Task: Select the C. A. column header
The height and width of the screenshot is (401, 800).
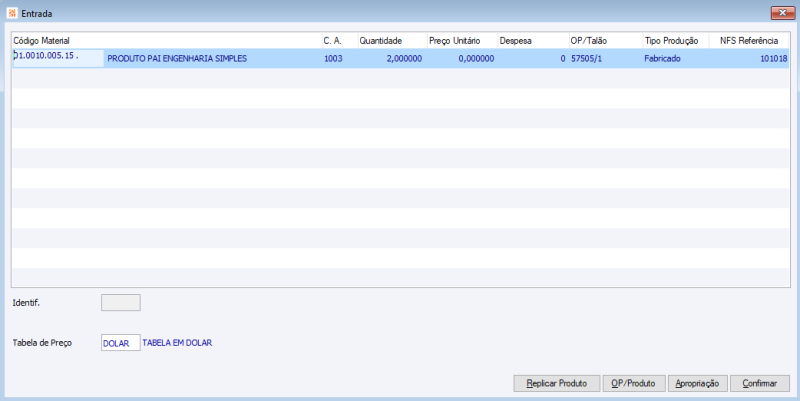Action: (x=339, y=41)
